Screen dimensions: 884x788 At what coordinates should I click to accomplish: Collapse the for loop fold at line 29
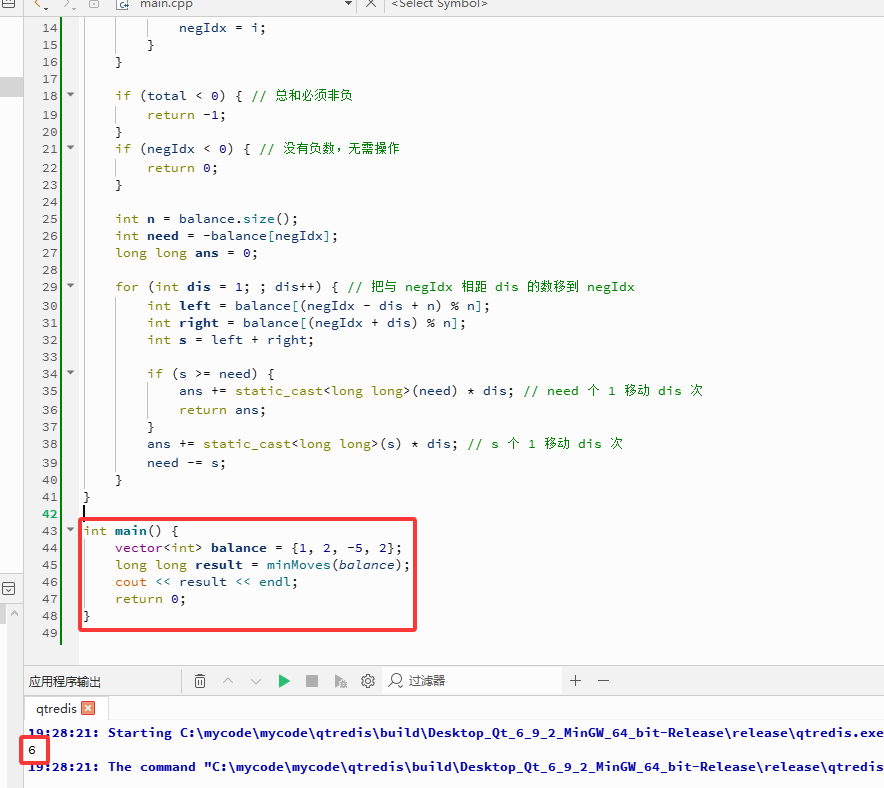(x=70, y=285)
